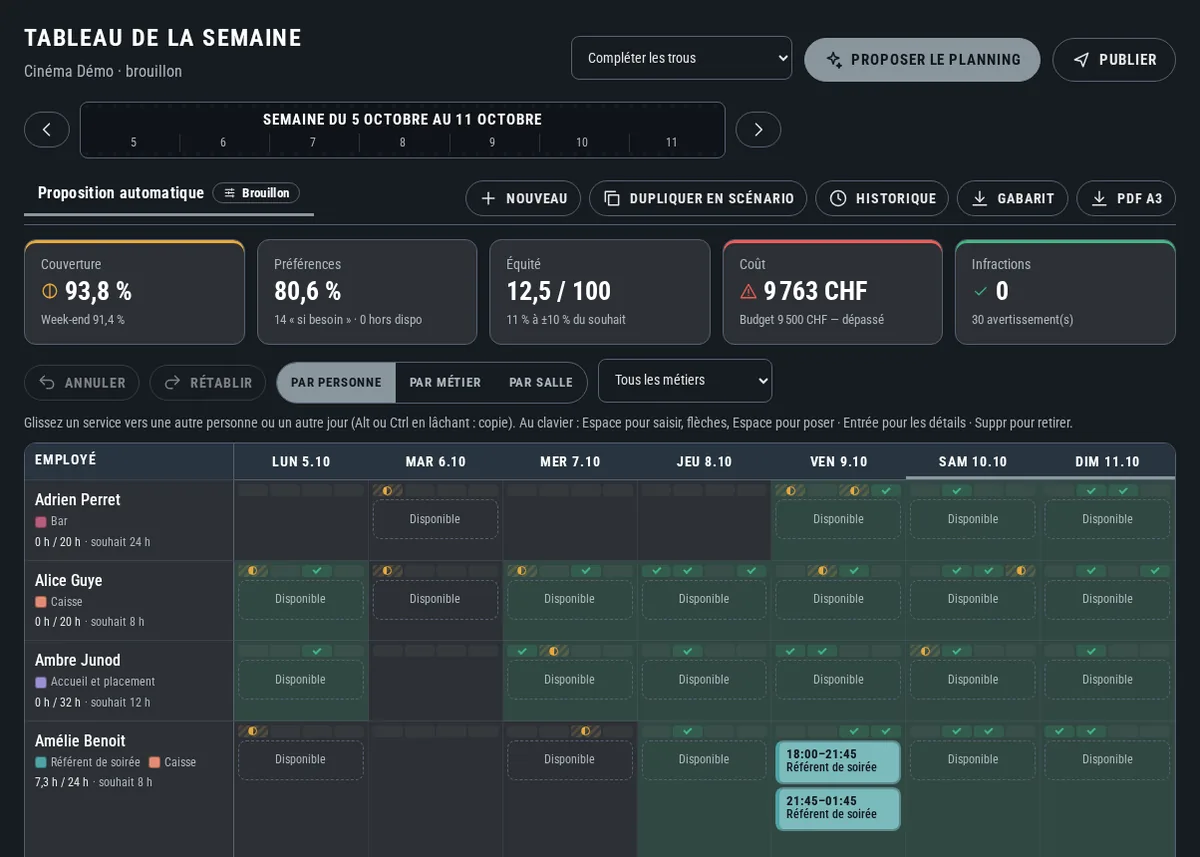Open the Compléter les trous dropdown
1200x857 pixels.
click(681, 58)
